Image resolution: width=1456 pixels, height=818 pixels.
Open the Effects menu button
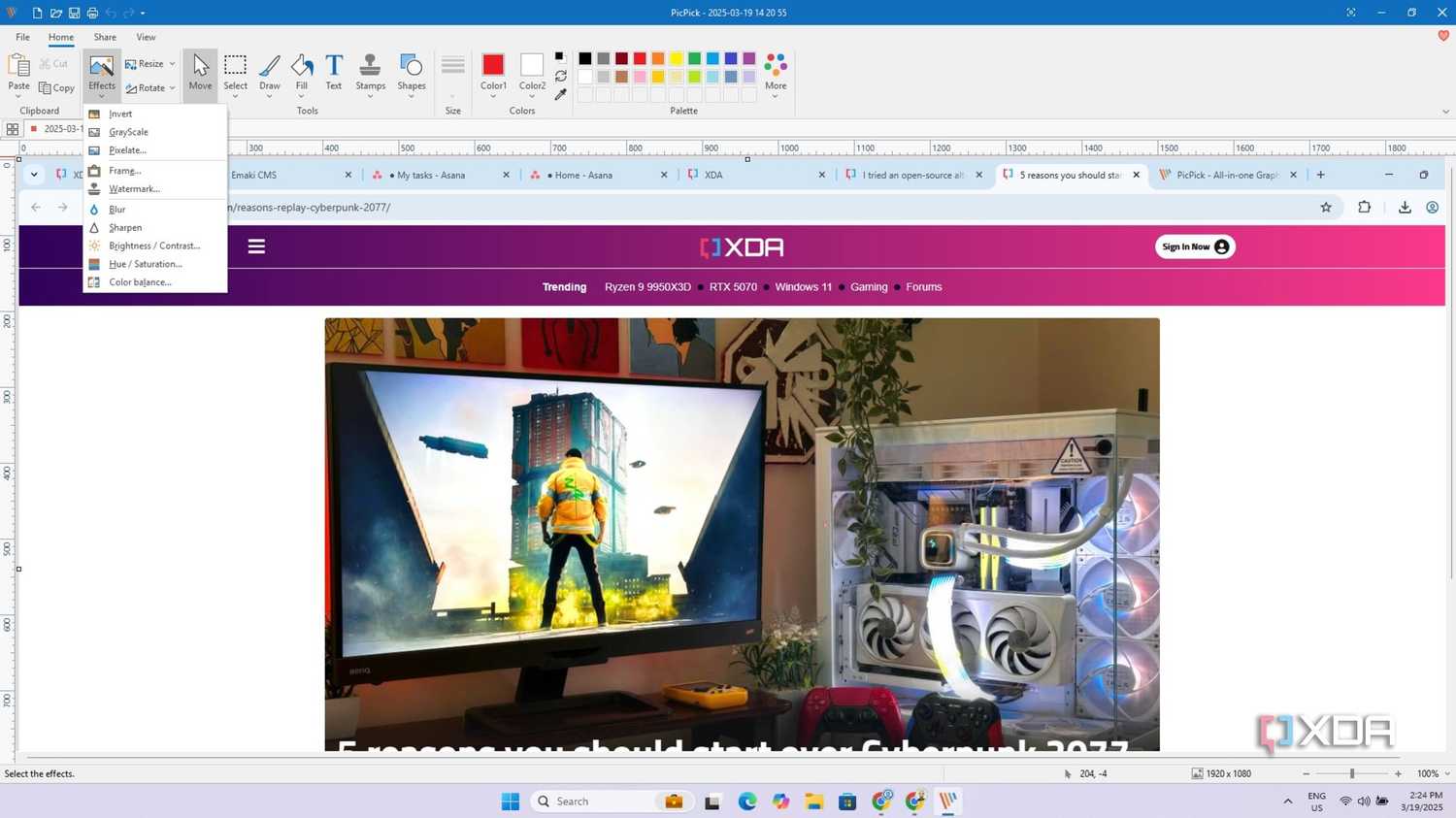pyautogui.click(x=101, y=75)
